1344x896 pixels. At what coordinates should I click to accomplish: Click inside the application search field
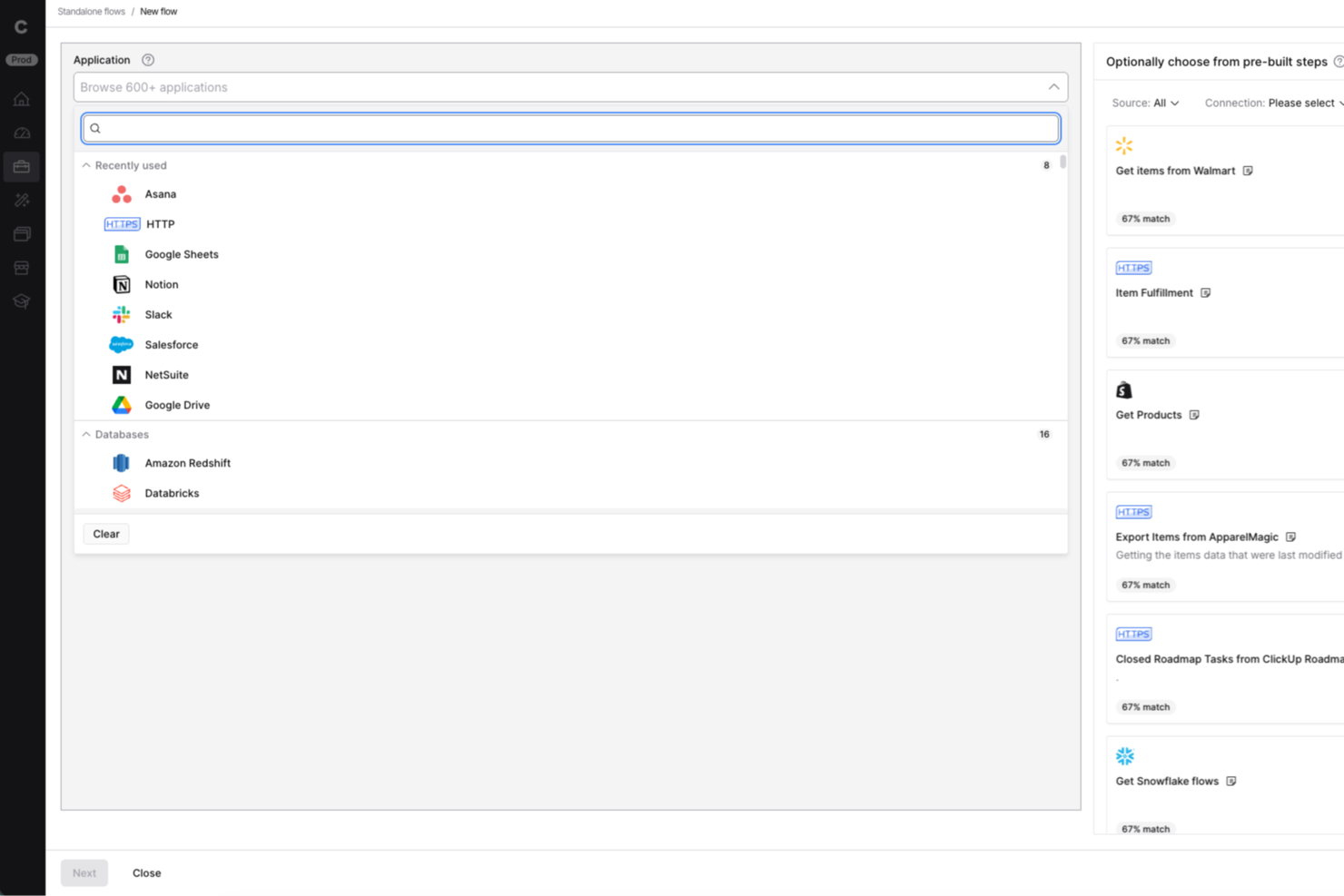[x=569, y=128]
